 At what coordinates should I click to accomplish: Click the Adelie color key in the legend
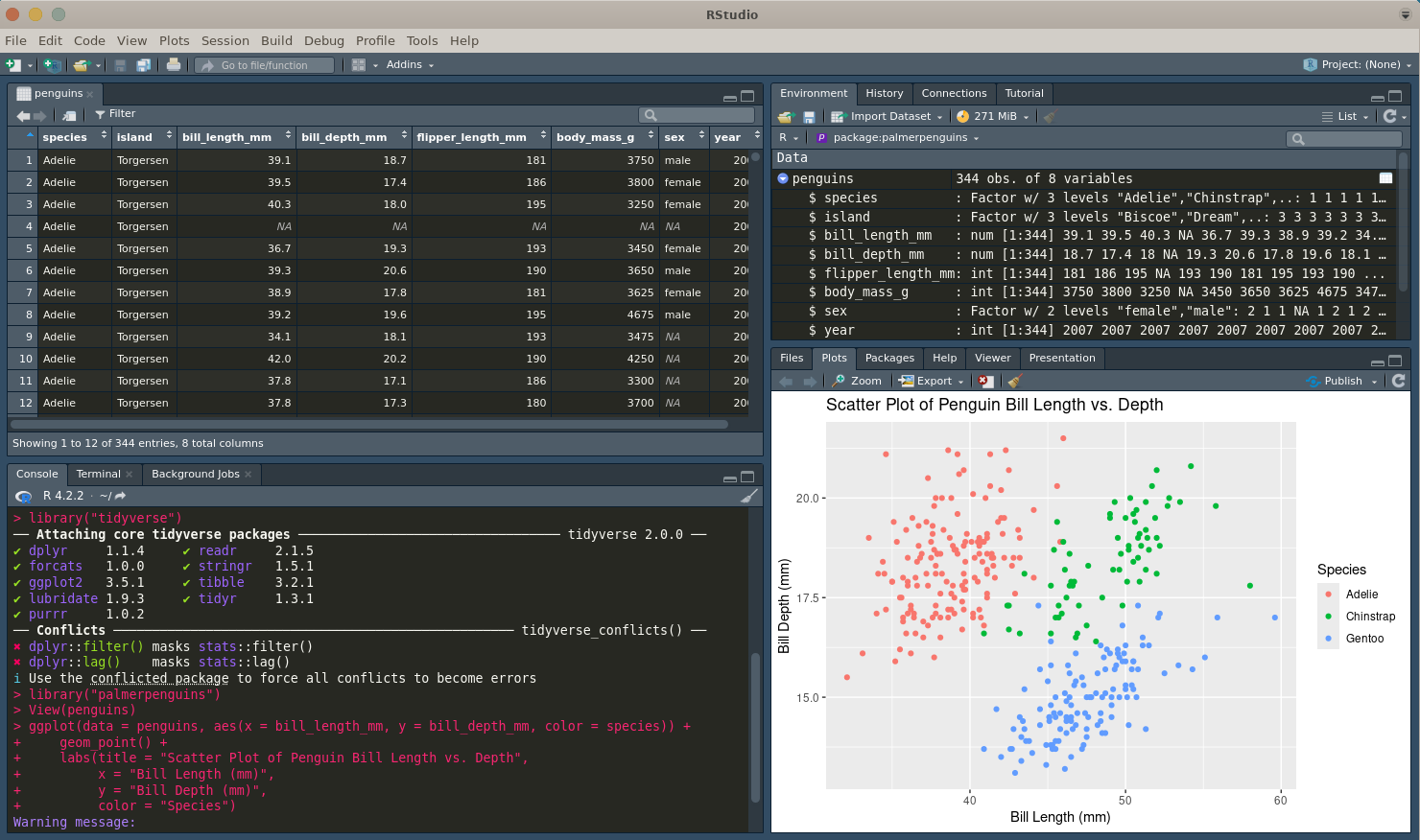coord(1328,595)
